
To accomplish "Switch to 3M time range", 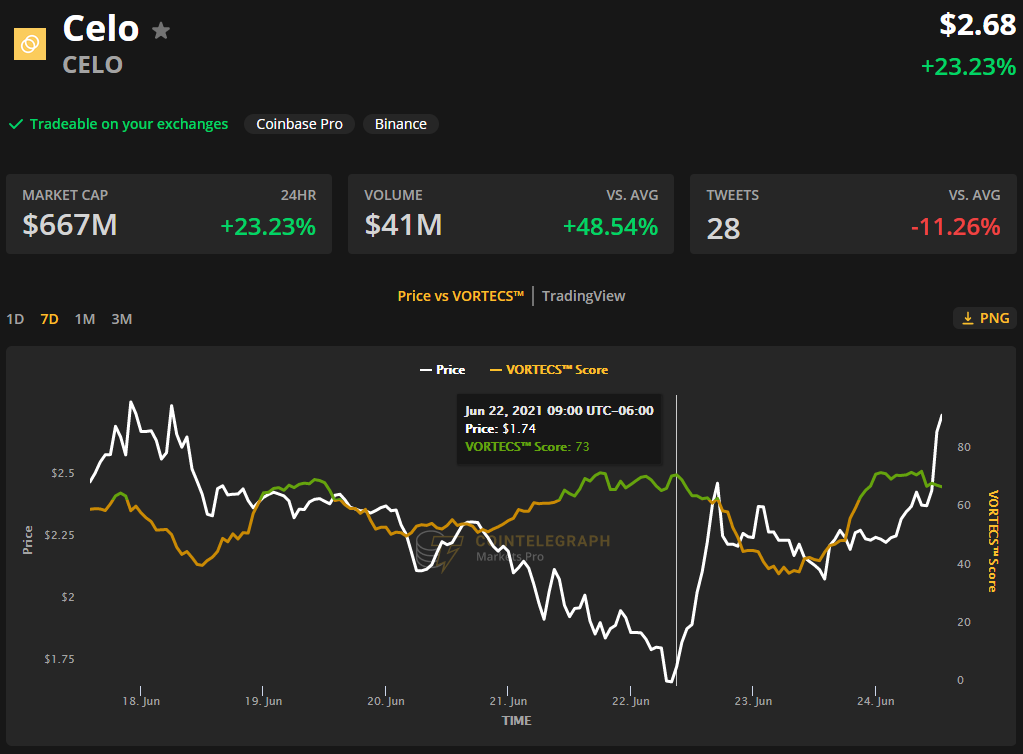I will tap(121, 319).
